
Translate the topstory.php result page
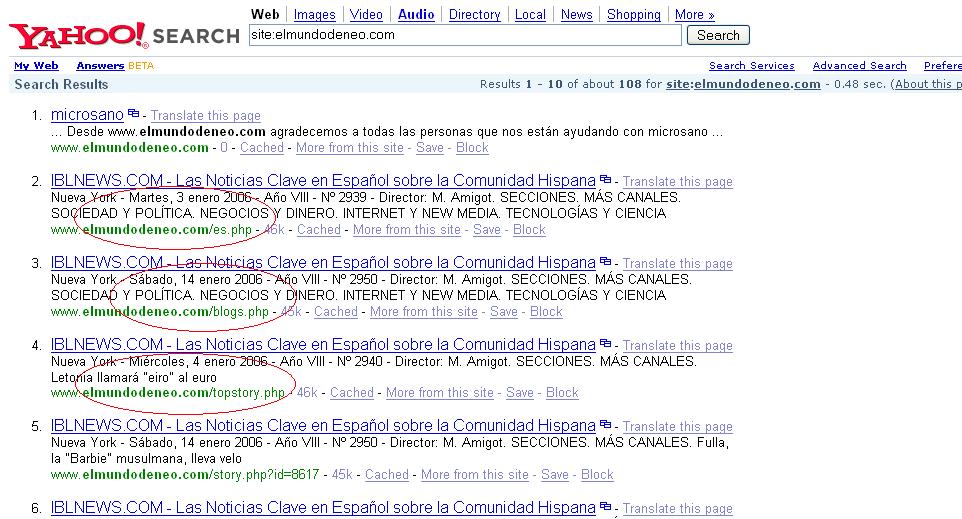[677, 345]
